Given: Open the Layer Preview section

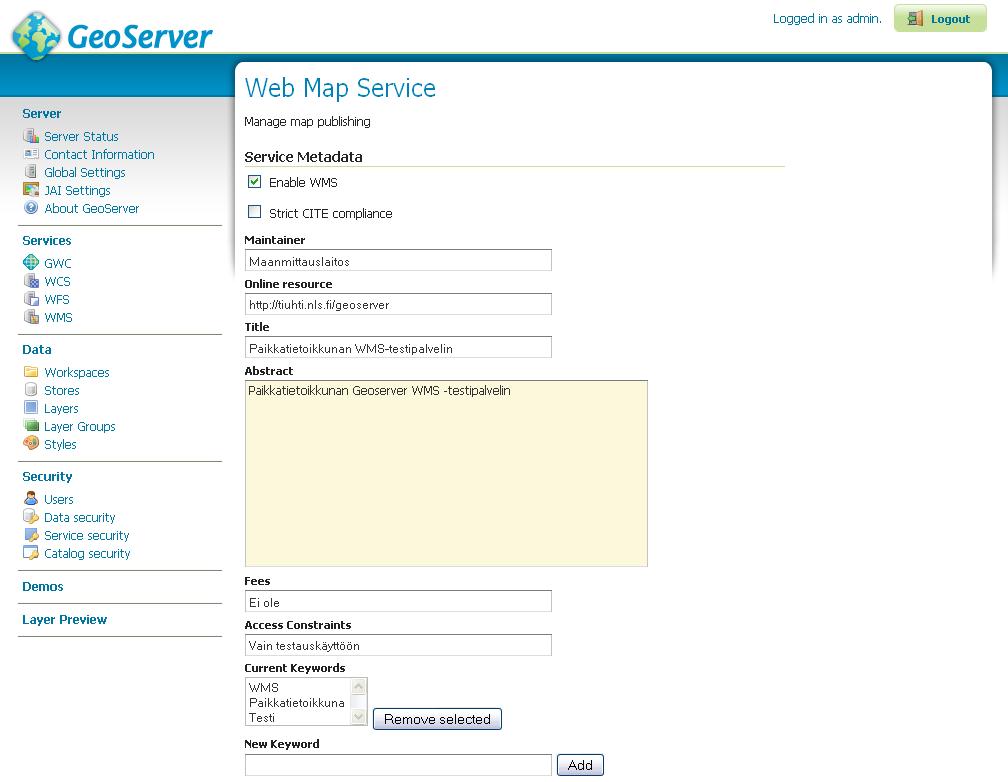Looking at the screenshot, I should (x=64, y=619).
